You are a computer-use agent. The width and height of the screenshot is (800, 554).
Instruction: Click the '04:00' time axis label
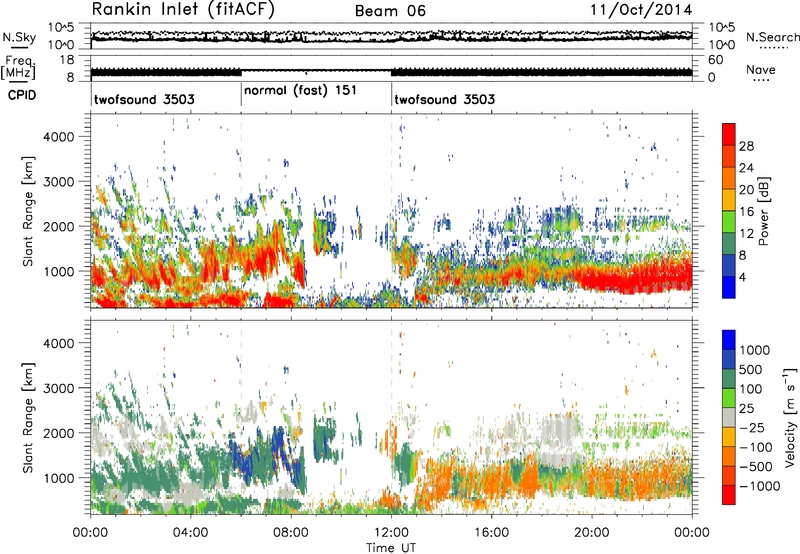point(190,533)
